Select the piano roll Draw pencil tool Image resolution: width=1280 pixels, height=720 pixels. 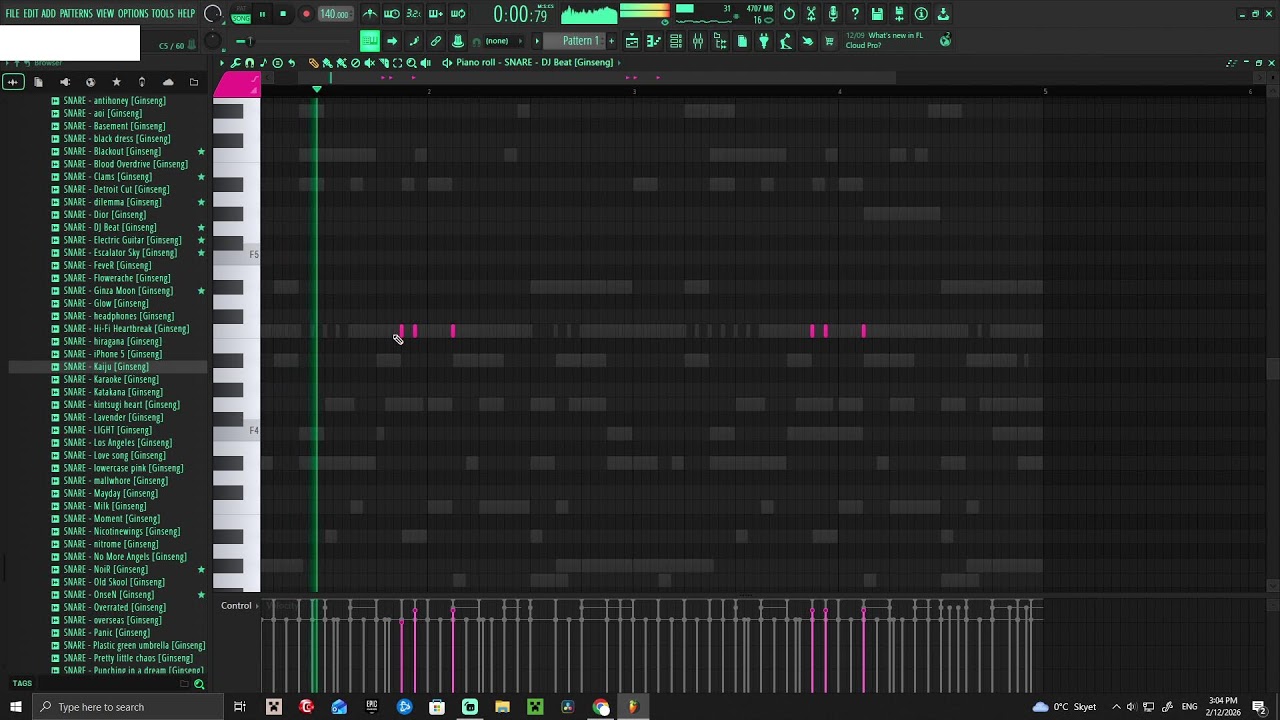point(313,63)
